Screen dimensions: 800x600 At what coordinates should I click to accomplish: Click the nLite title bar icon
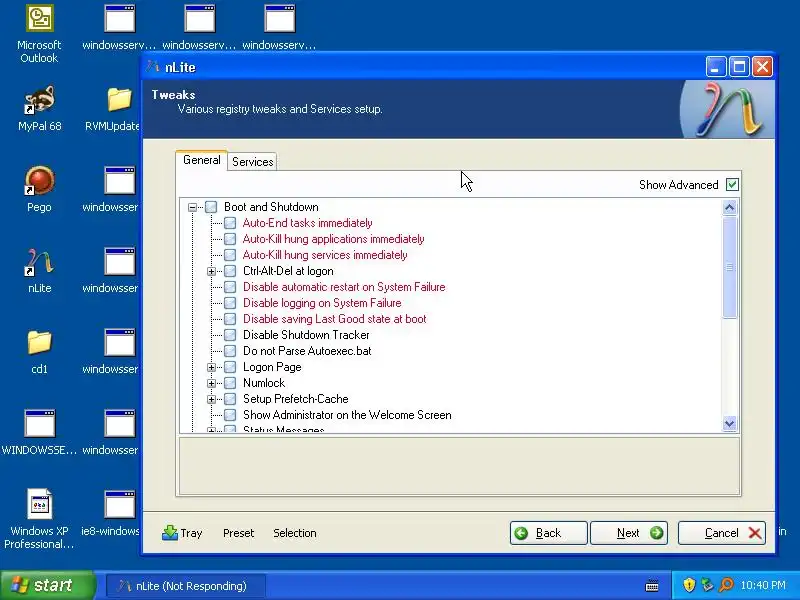pyautogui.click(x=153, y=67)
